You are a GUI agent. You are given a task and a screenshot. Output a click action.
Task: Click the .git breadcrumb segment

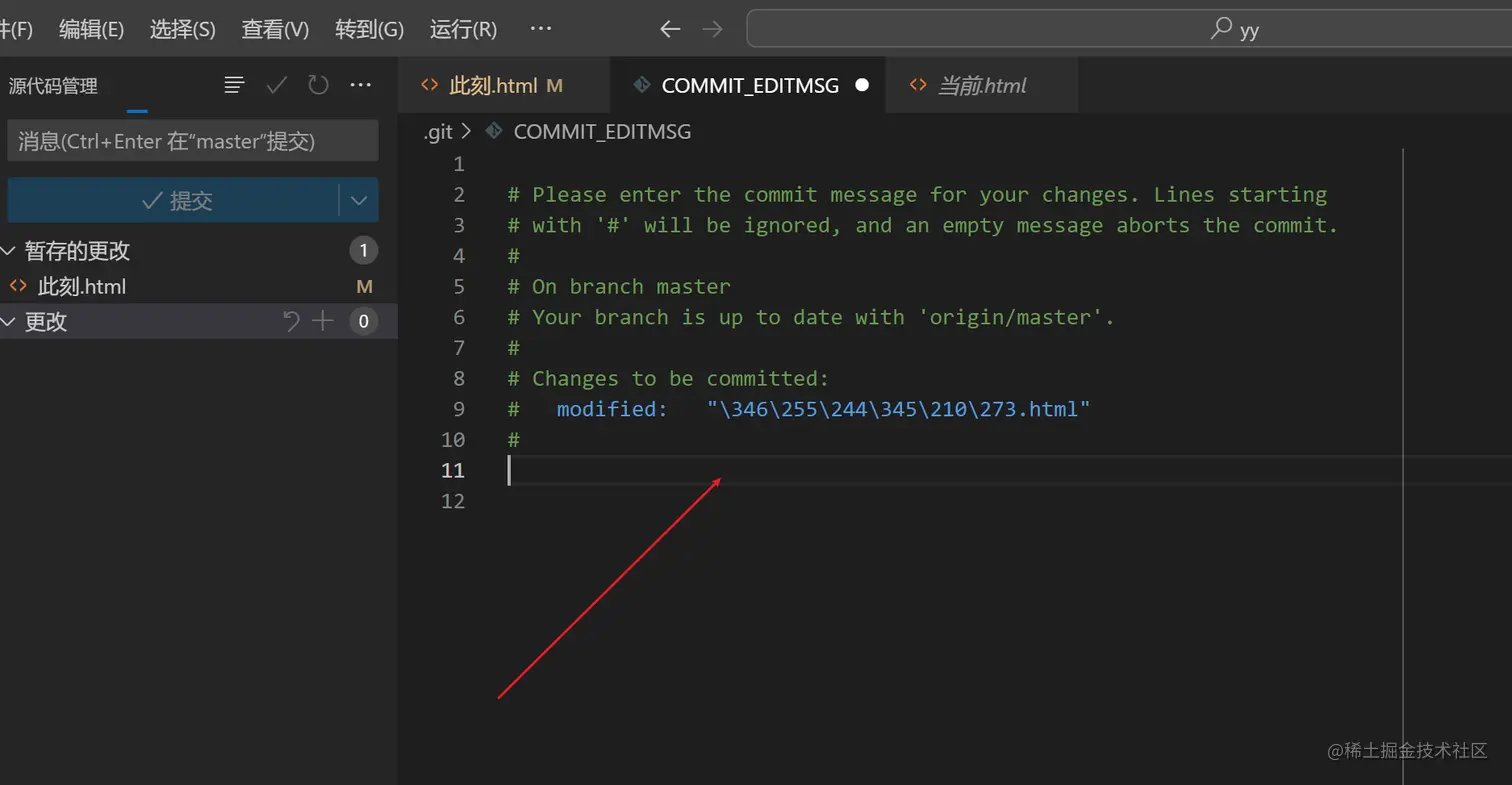(x=438, y=132)
